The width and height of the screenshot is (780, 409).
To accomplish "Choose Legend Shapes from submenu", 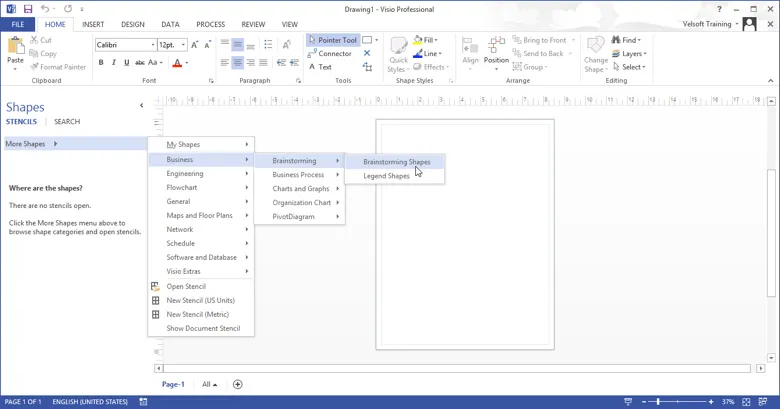I will tap(394, 176).
